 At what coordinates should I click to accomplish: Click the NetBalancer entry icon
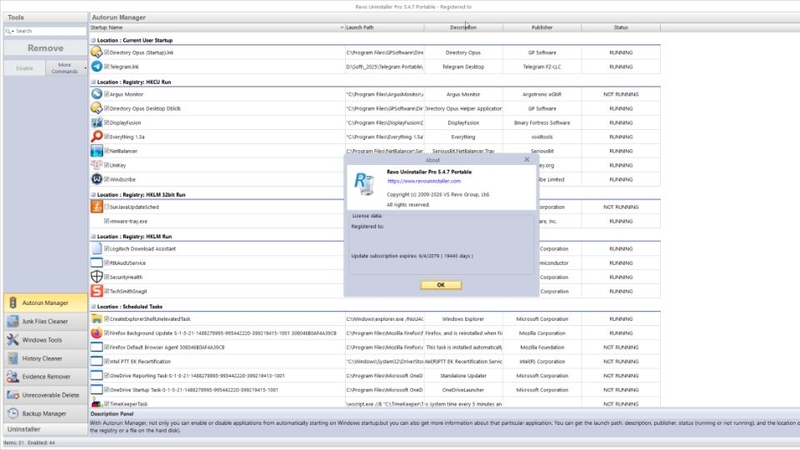96,151
